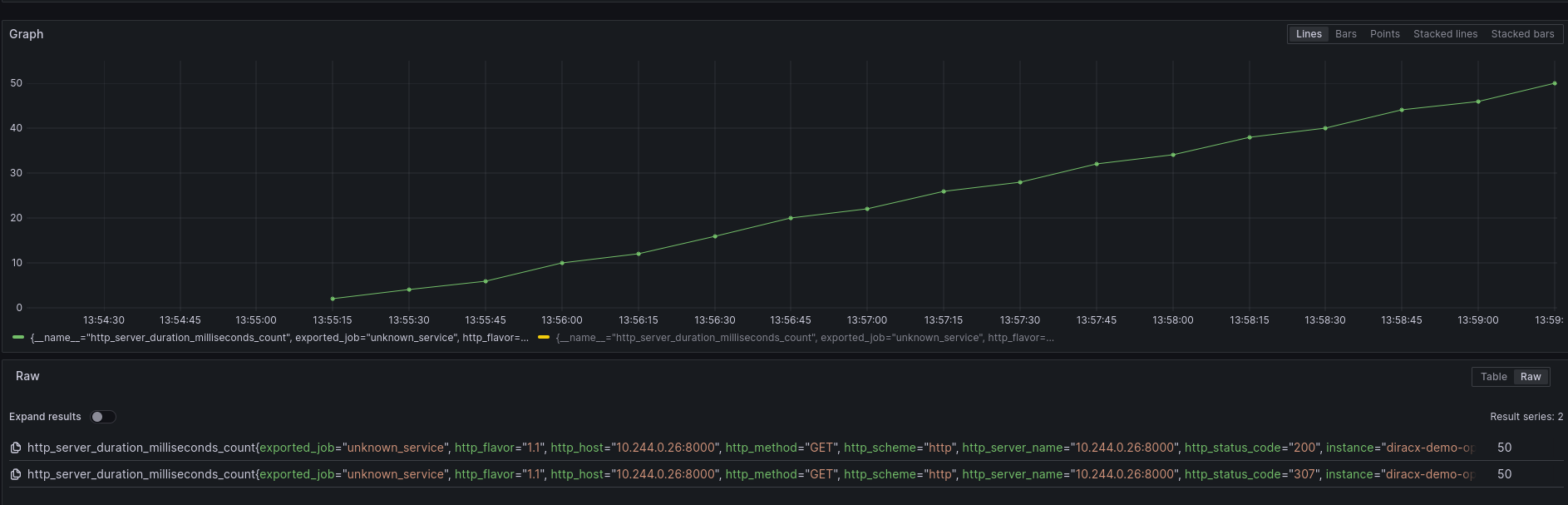The width and height of the screenshot is (1568, 505).
Task: Switch graph style to Bars
Action: pos(1345,34)
